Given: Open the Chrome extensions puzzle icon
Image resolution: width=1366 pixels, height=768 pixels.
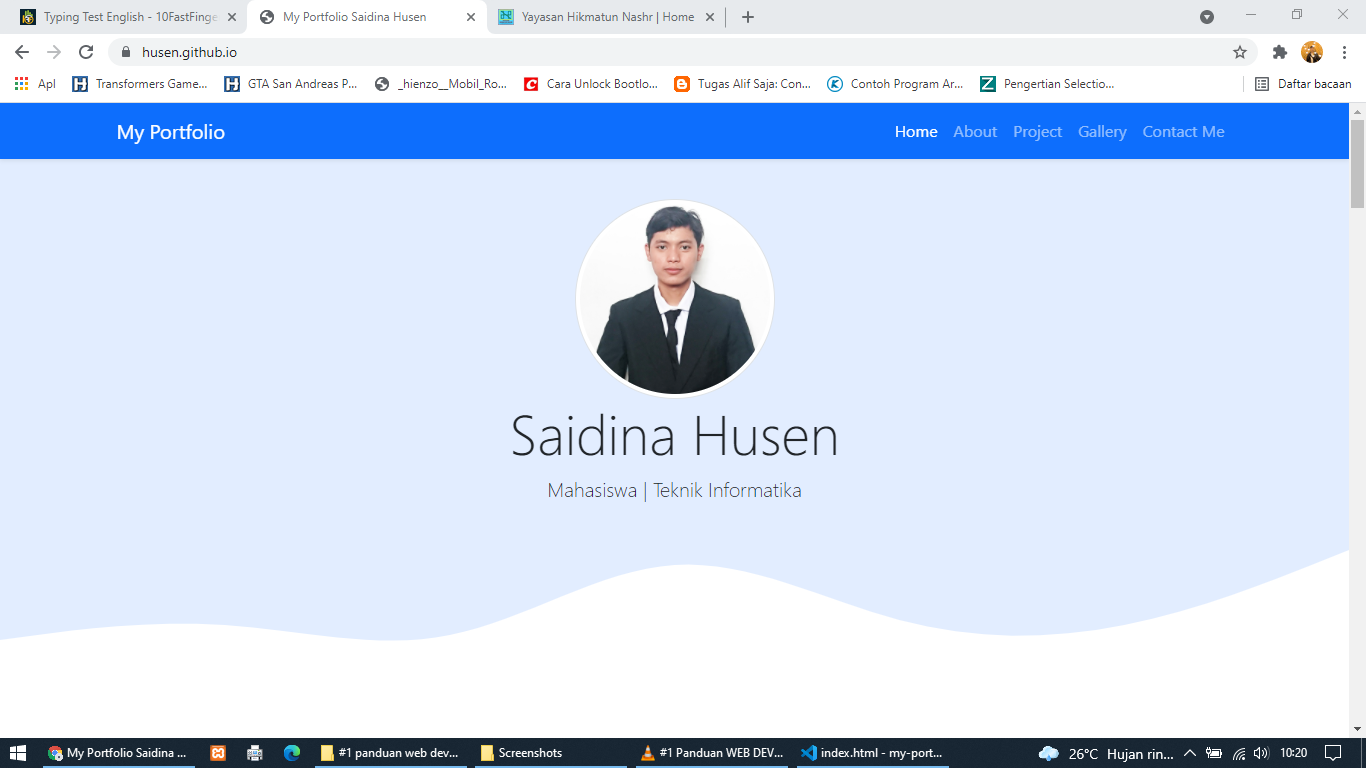Looking at the screenshot, I should (x=1279, y=52).
